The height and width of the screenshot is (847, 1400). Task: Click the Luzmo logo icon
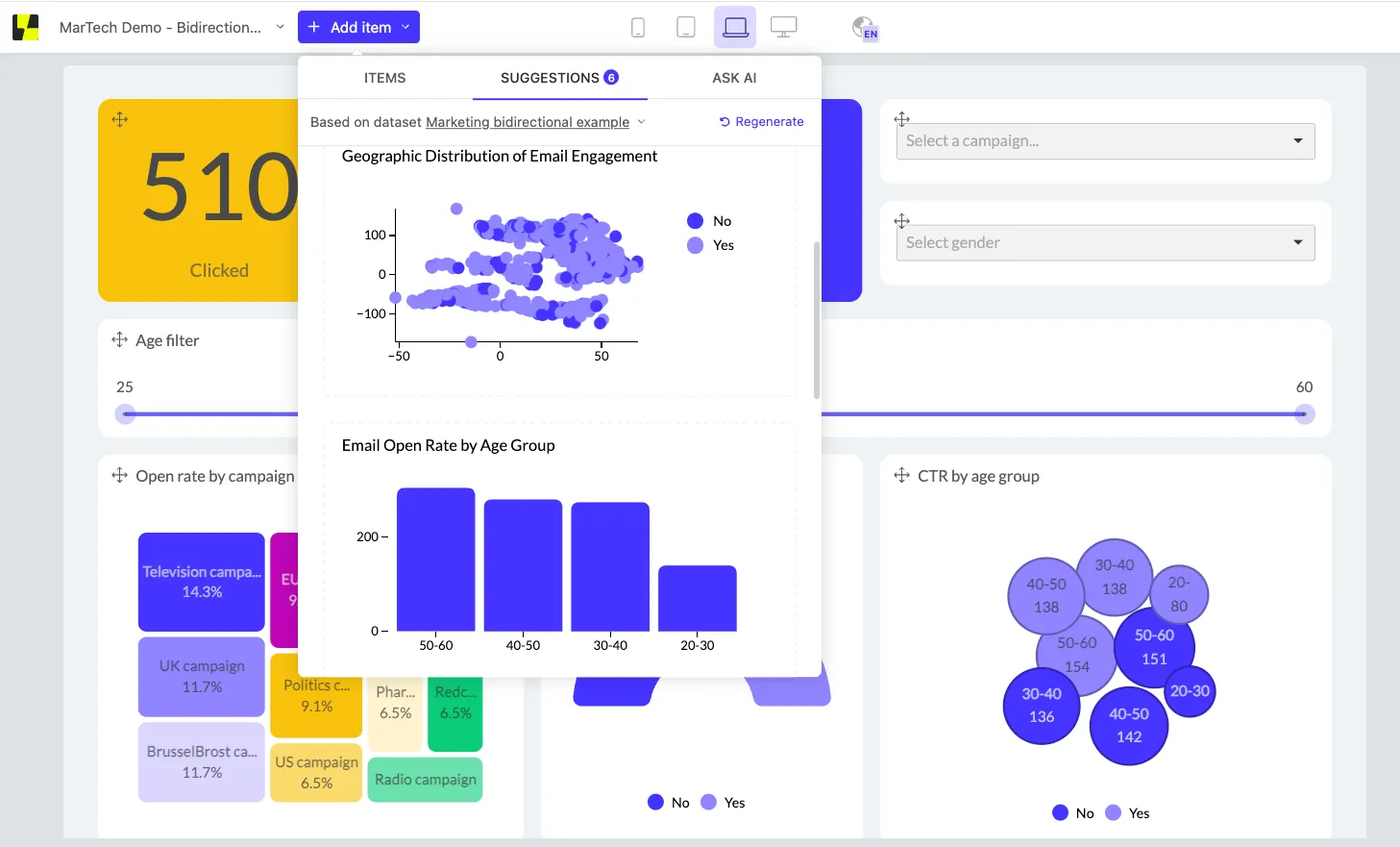(x=26, y=27)
